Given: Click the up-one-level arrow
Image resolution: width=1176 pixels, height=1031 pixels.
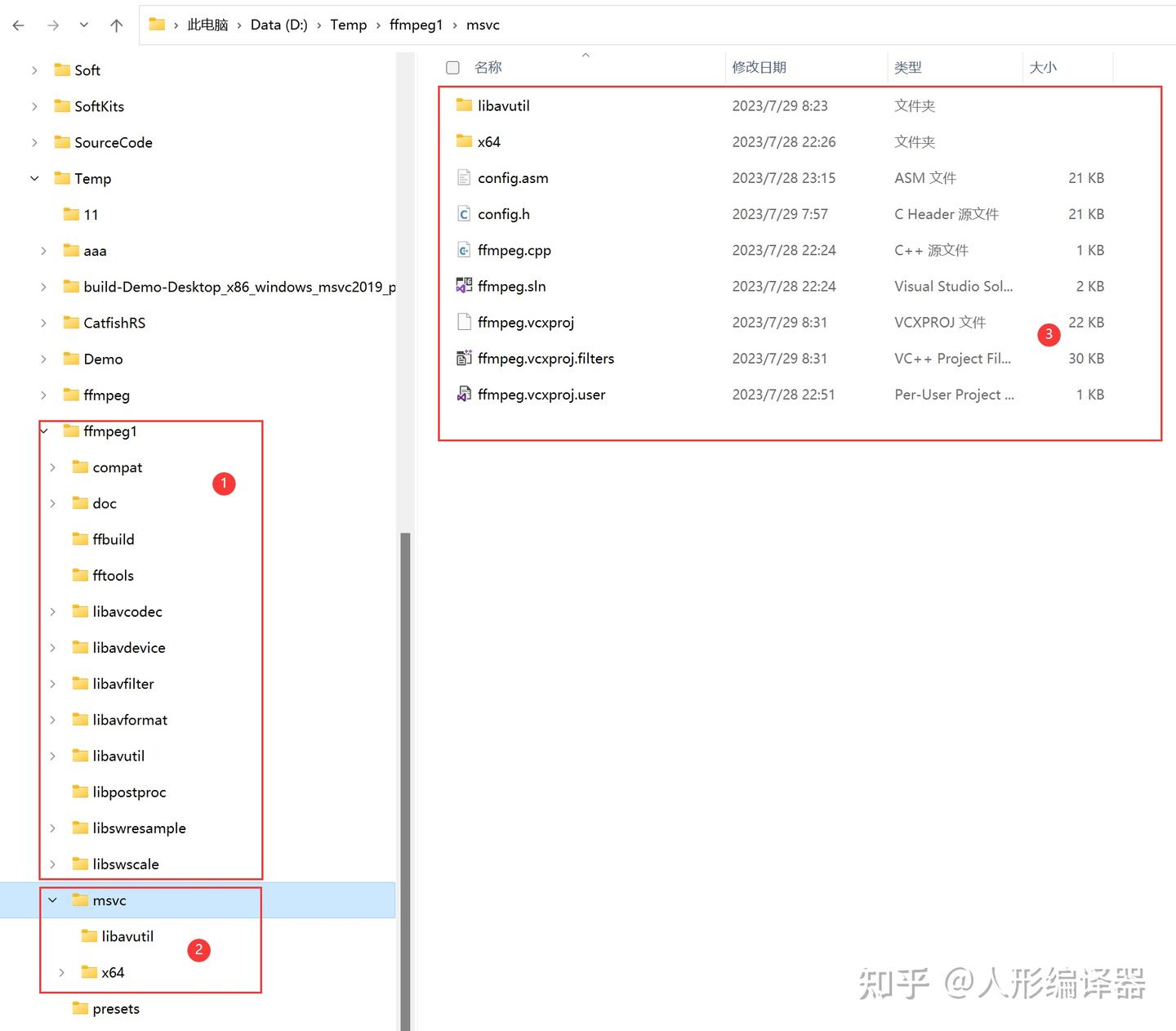Looking at the screenshot, I should click(117, 25).
